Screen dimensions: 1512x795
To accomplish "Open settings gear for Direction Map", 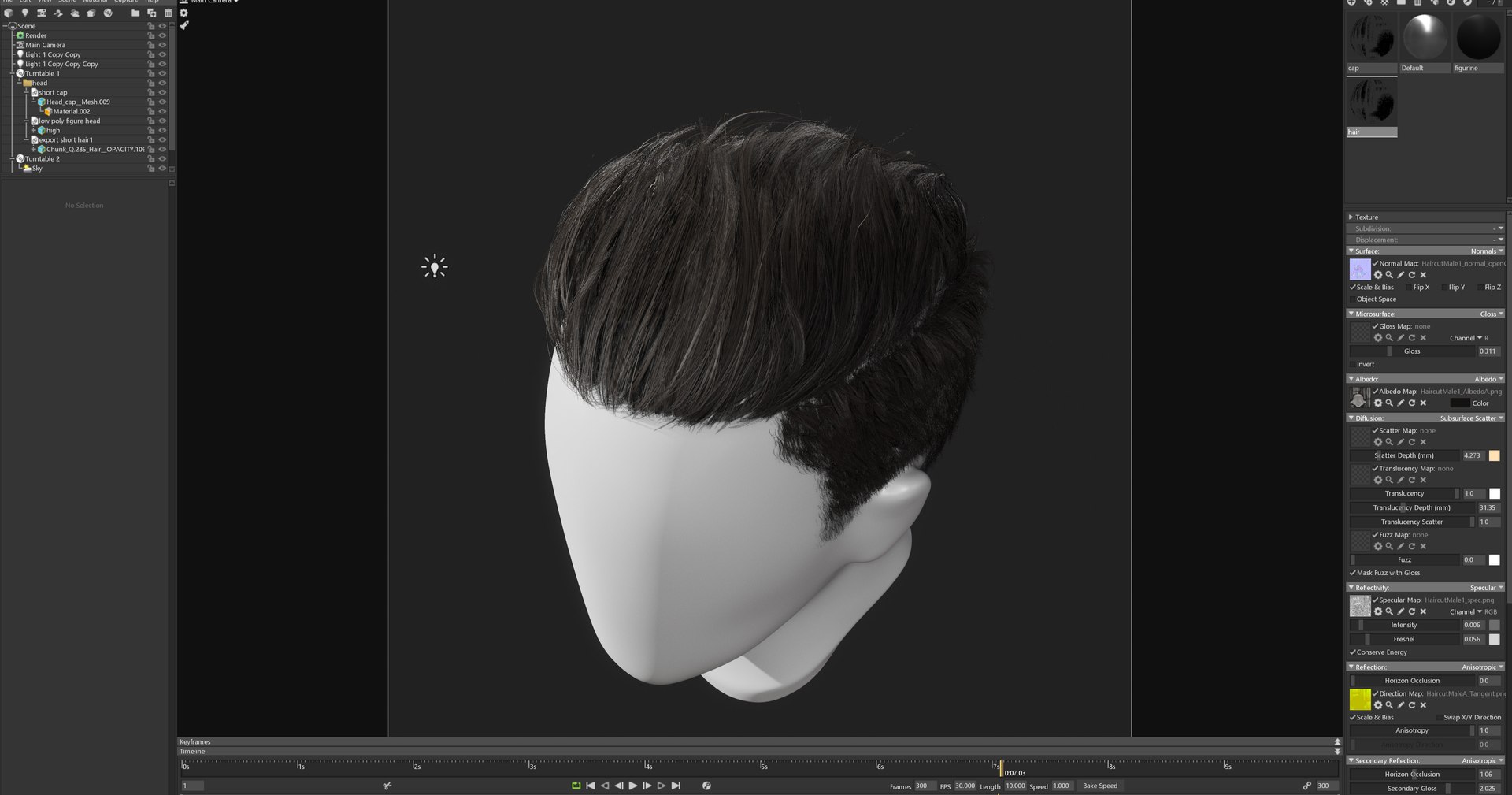I will tap(1378, 705).
